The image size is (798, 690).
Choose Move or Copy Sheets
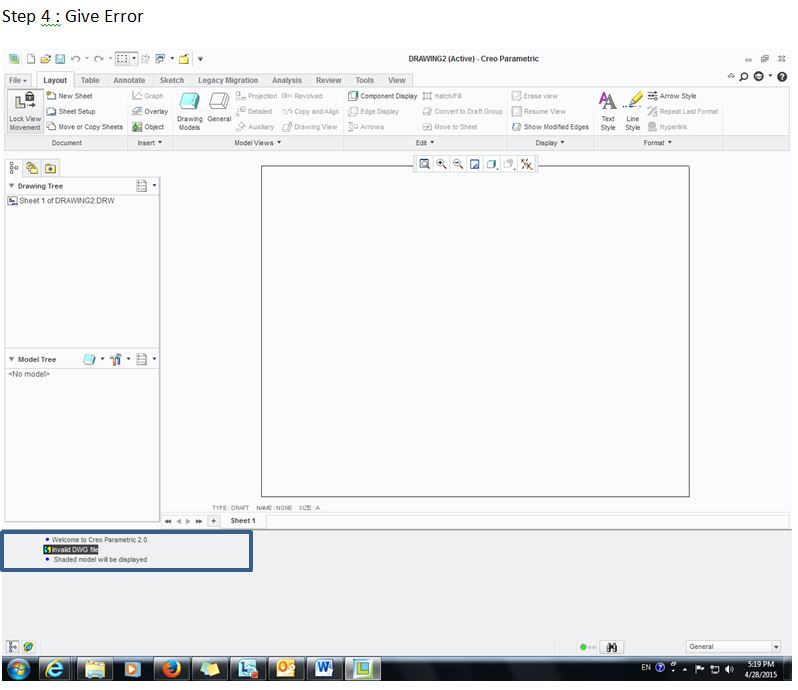click(84, 127)
